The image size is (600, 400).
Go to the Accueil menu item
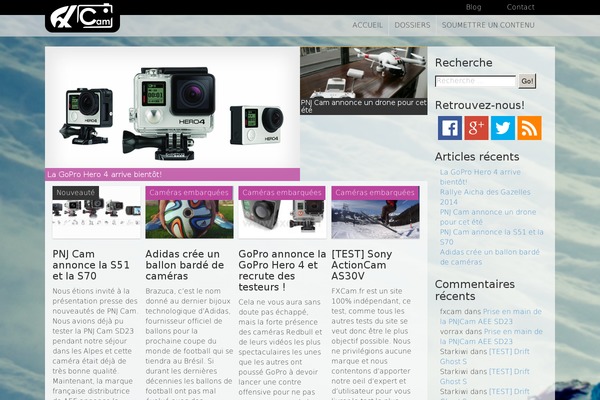(x=367, y=25)
